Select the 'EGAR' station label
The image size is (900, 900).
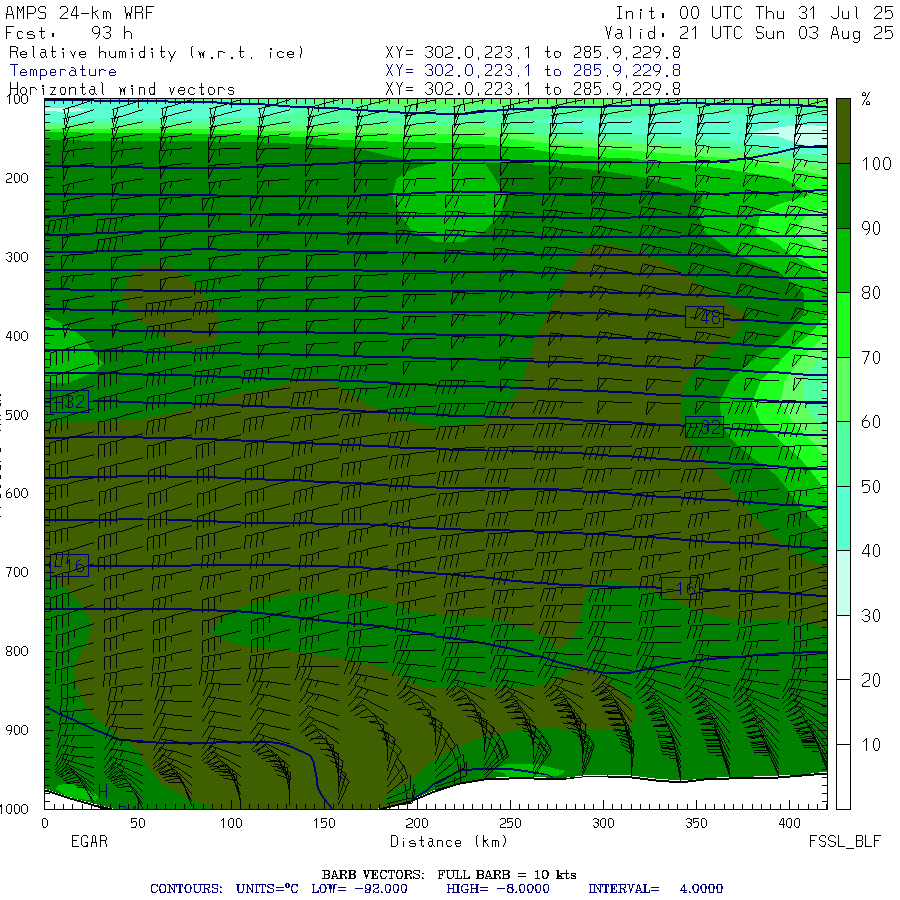coord(89,841)
